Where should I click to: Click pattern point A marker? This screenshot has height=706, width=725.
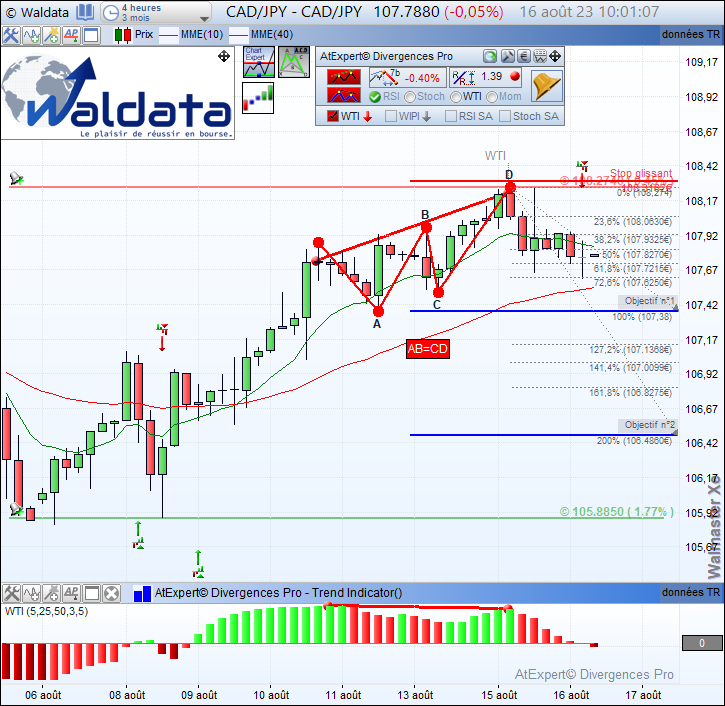pos(378,311)
